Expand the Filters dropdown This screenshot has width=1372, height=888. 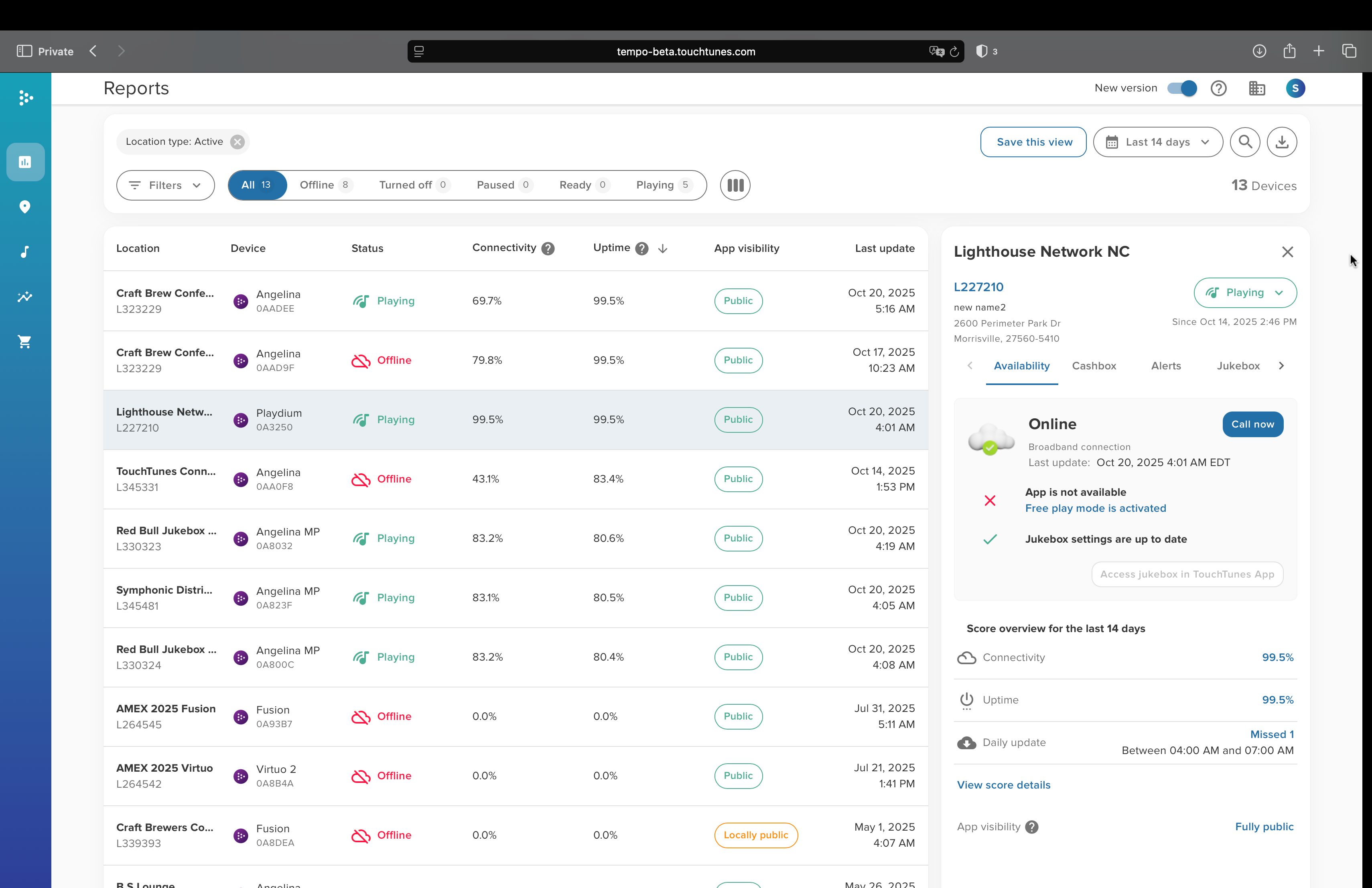(165, 185)
